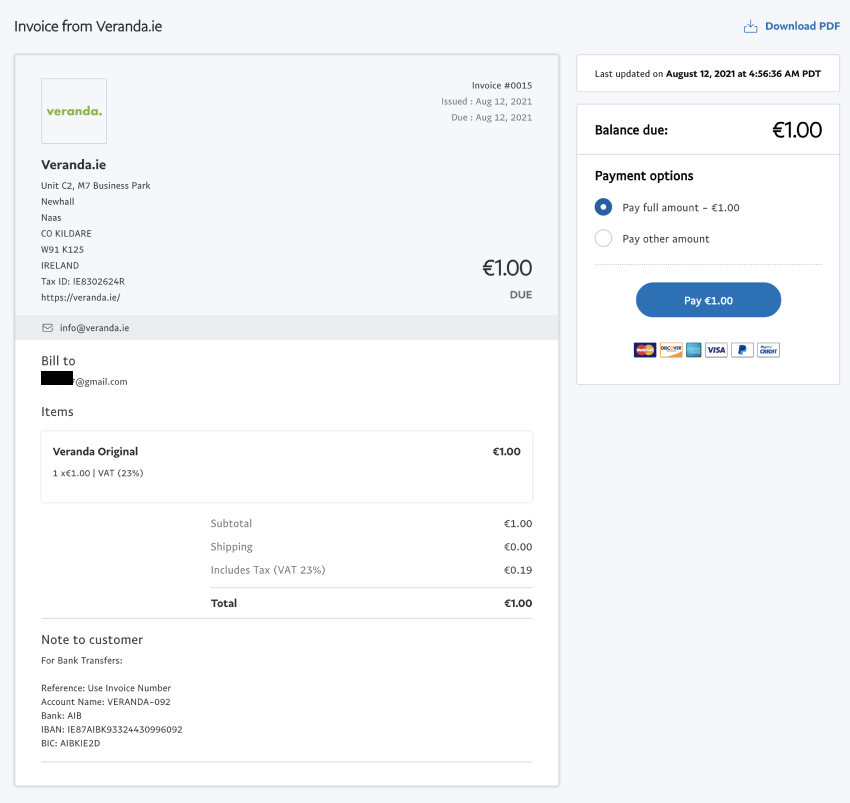Screen dimensions: 850x803
Task: Click the DUE status label
Action: 521,295
